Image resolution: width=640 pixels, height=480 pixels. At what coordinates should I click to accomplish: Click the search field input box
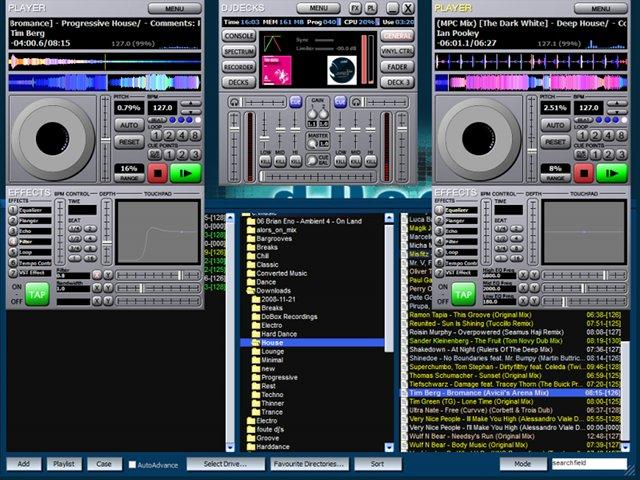(589, 464)
